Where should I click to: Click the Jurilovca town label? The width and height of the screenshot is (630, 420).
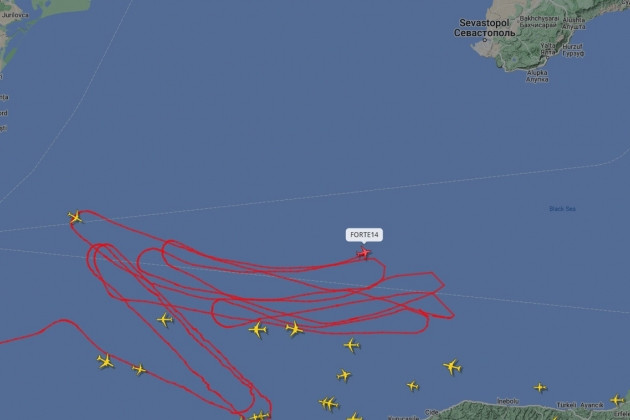15,15
